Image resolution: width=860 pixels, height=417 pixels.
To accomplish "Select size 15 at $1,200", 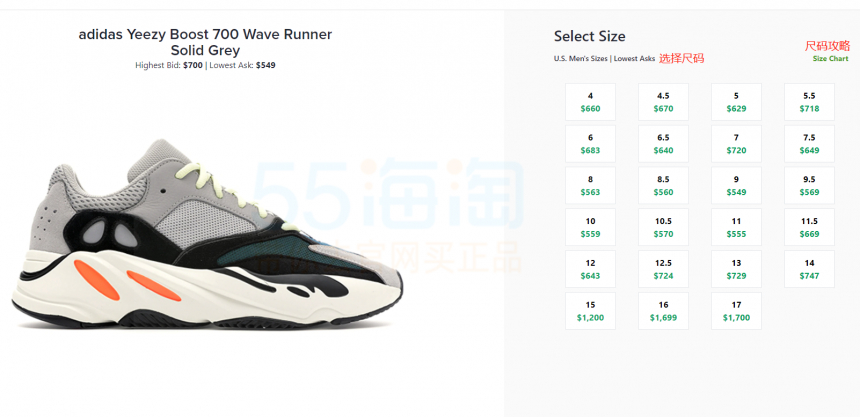I will point(590,311).
